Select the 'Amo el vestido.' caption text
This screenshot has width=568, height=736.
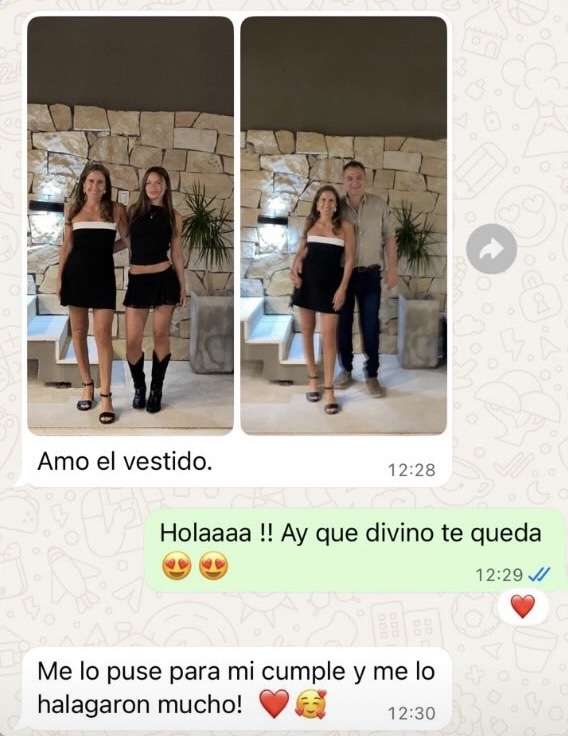point(124,461)
